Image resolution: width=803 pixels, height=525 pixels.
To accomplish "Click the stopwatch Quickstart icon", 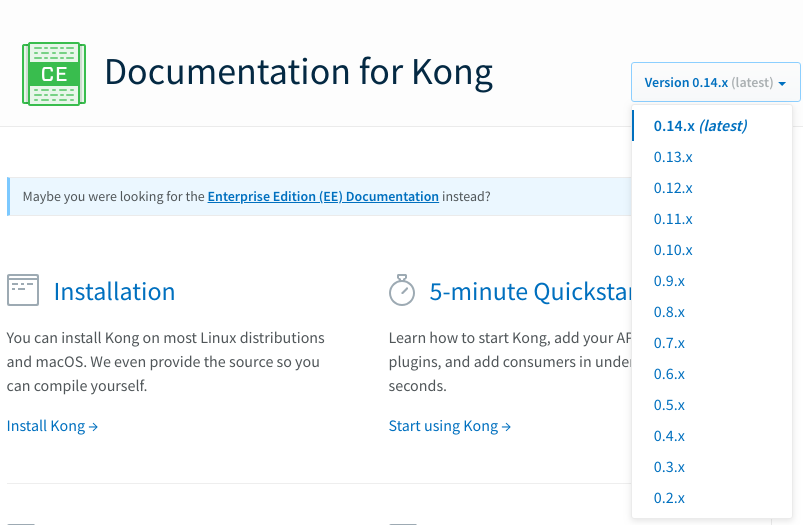I will click(x=402, y=290).
